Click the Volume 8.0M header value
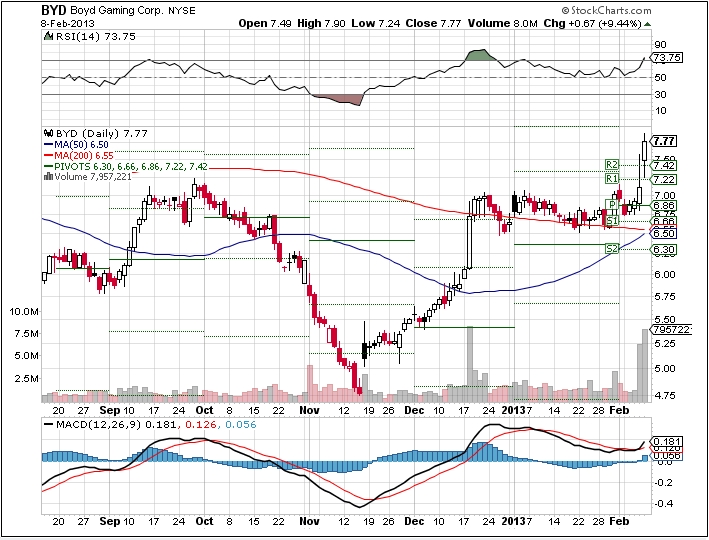Viewport: 709px width, 540px height. point(502,24)
